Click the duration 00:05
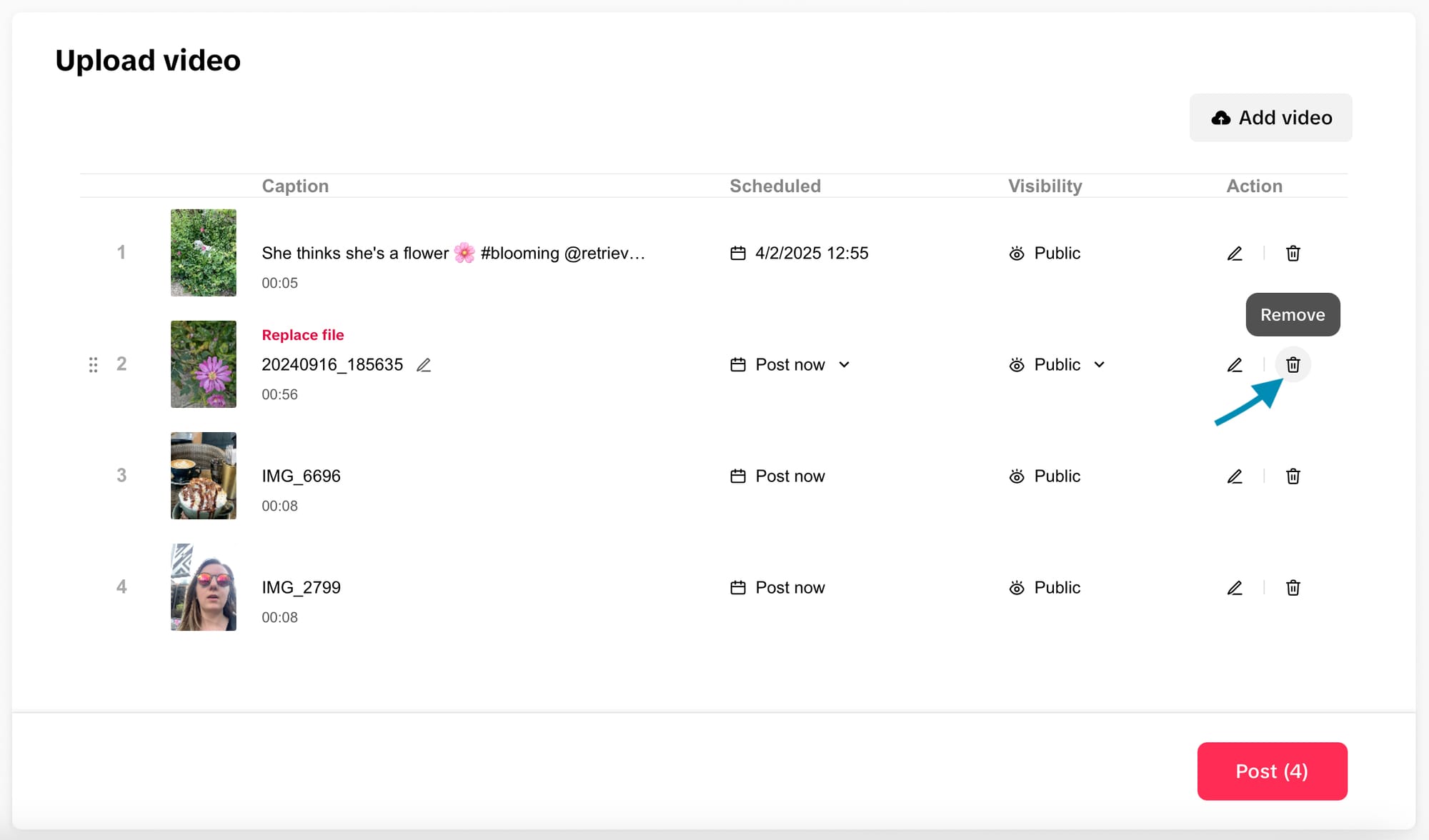 [279, 284]
